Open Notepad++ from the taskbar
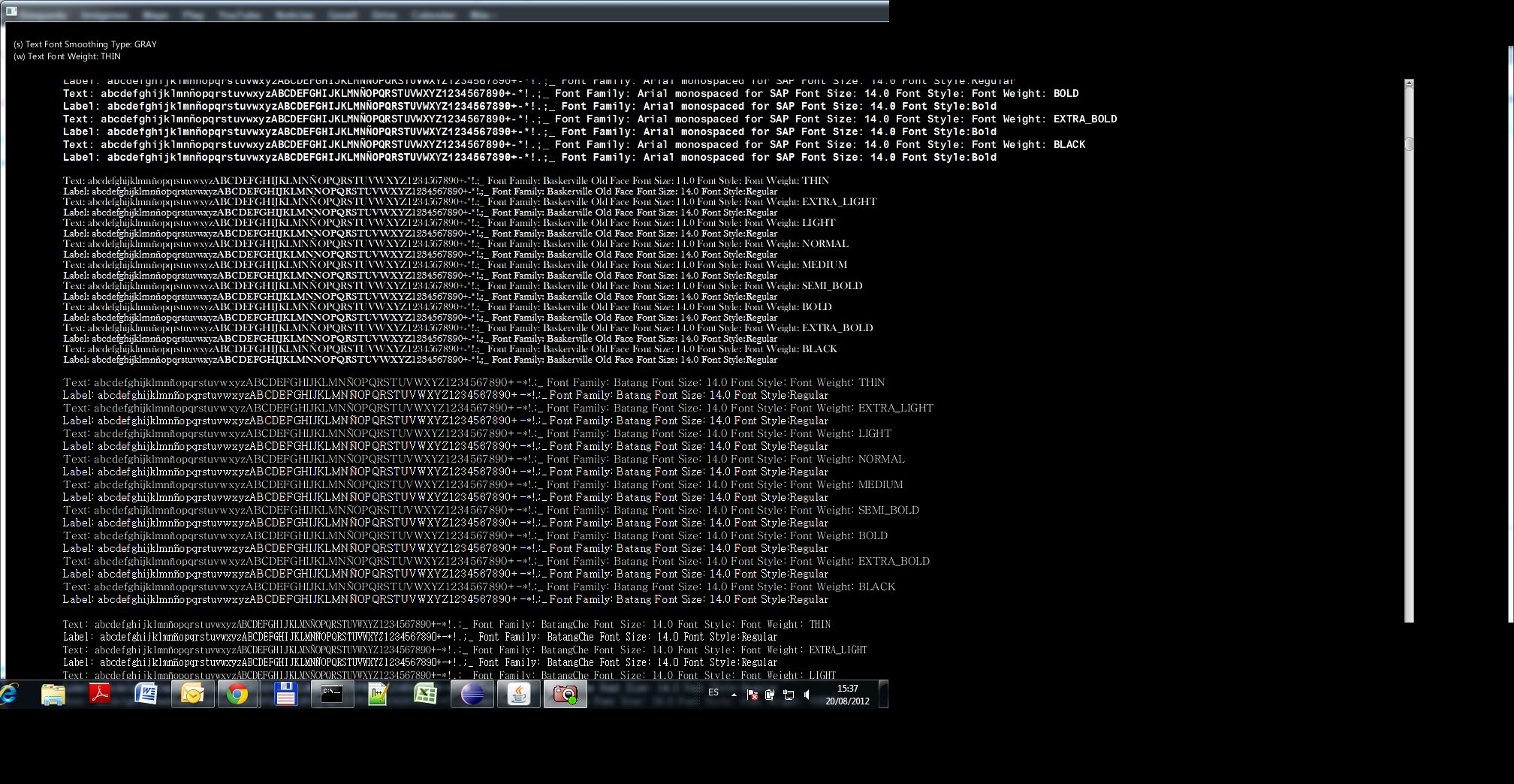Image resolution: width=1514 pixels, height=784 pixels. (x=378, y=695)
